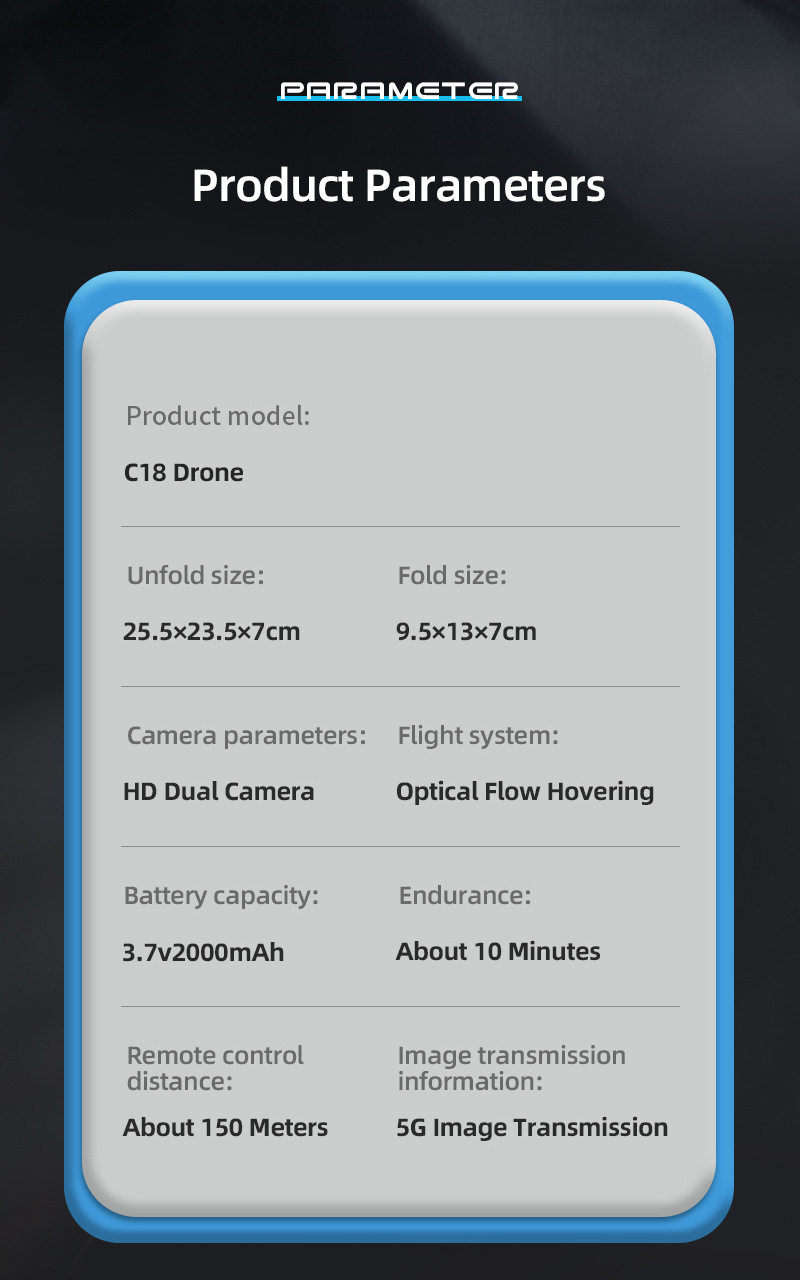The width and height of the screenshot is (800, 1280).
Task: Click the Optical Flow Hovering text
Action: [x=525, y=792]
